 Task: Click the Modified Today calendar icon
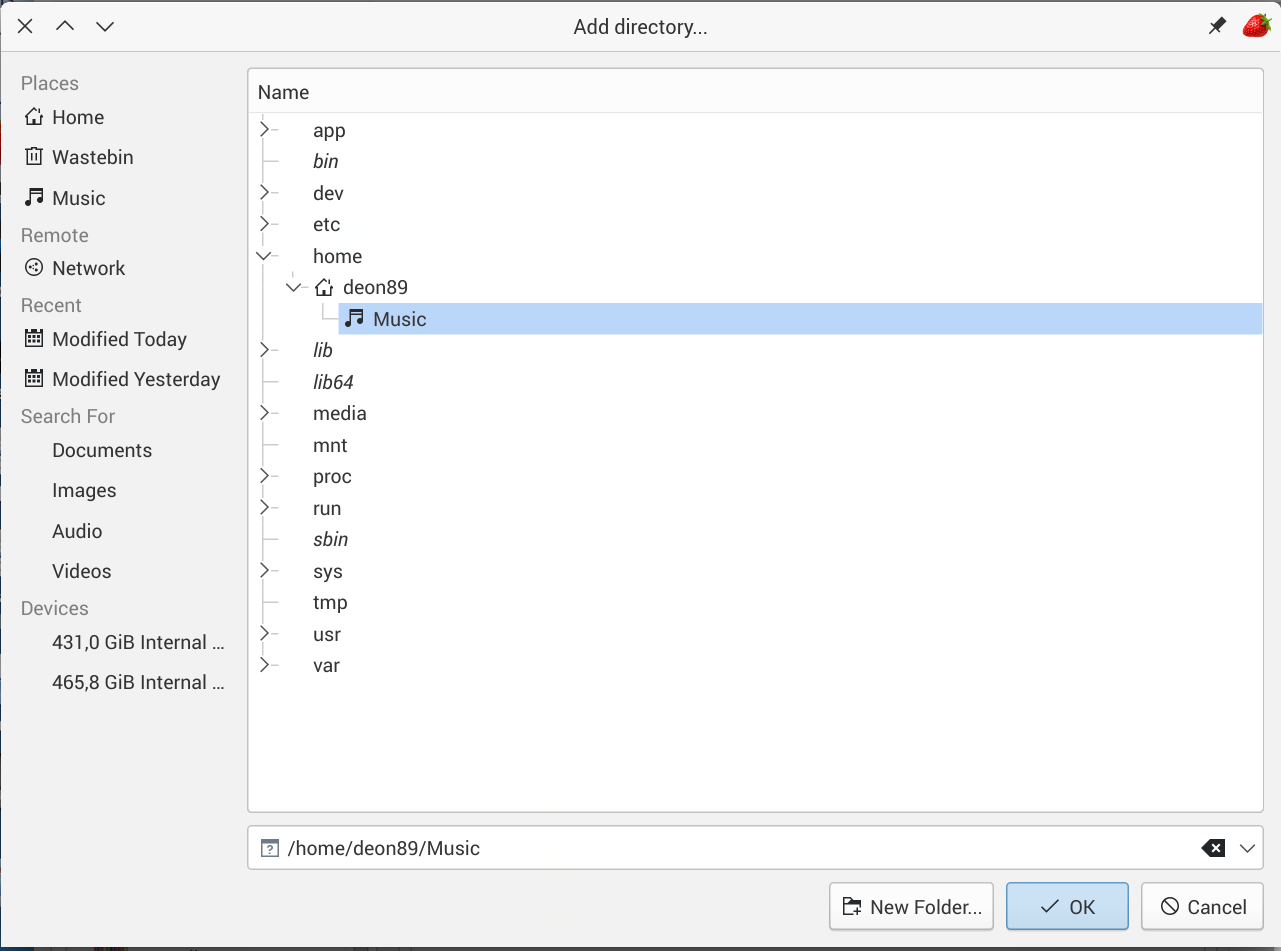pyautogui.click(x=34, y=339)
